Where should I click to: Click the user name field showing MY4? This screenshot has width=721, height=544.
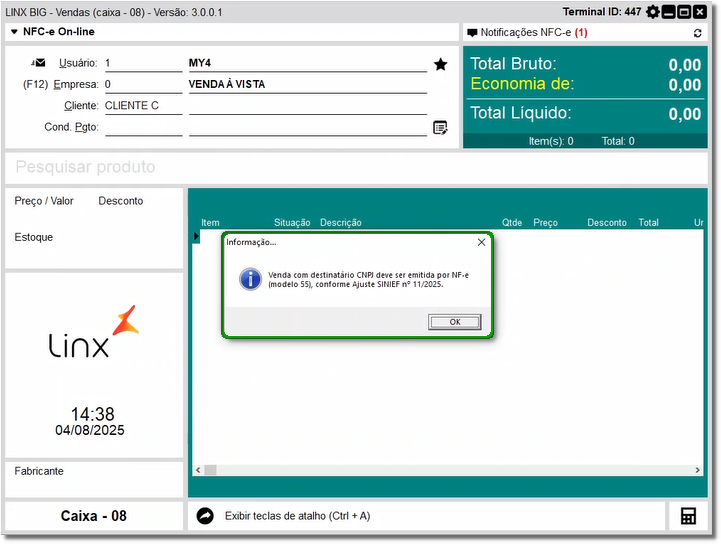click(x=308, y=63)
